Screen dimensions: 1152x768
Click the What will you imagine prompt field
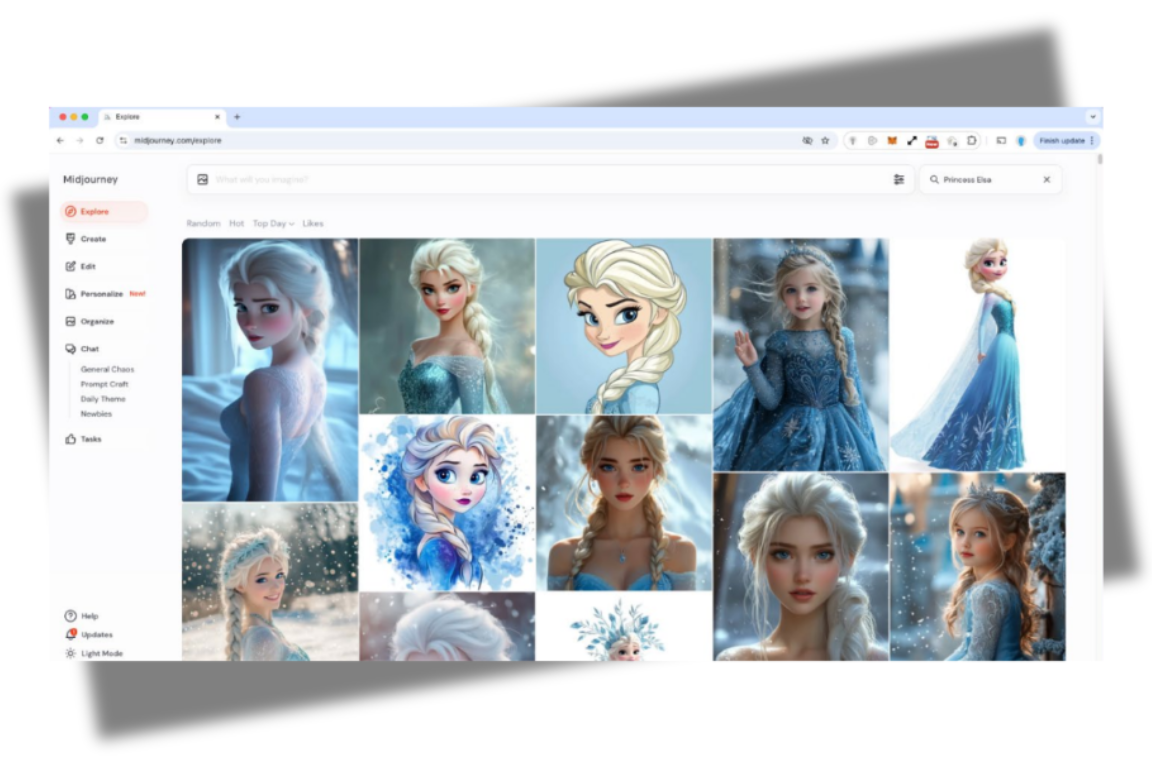pos(551,179)
